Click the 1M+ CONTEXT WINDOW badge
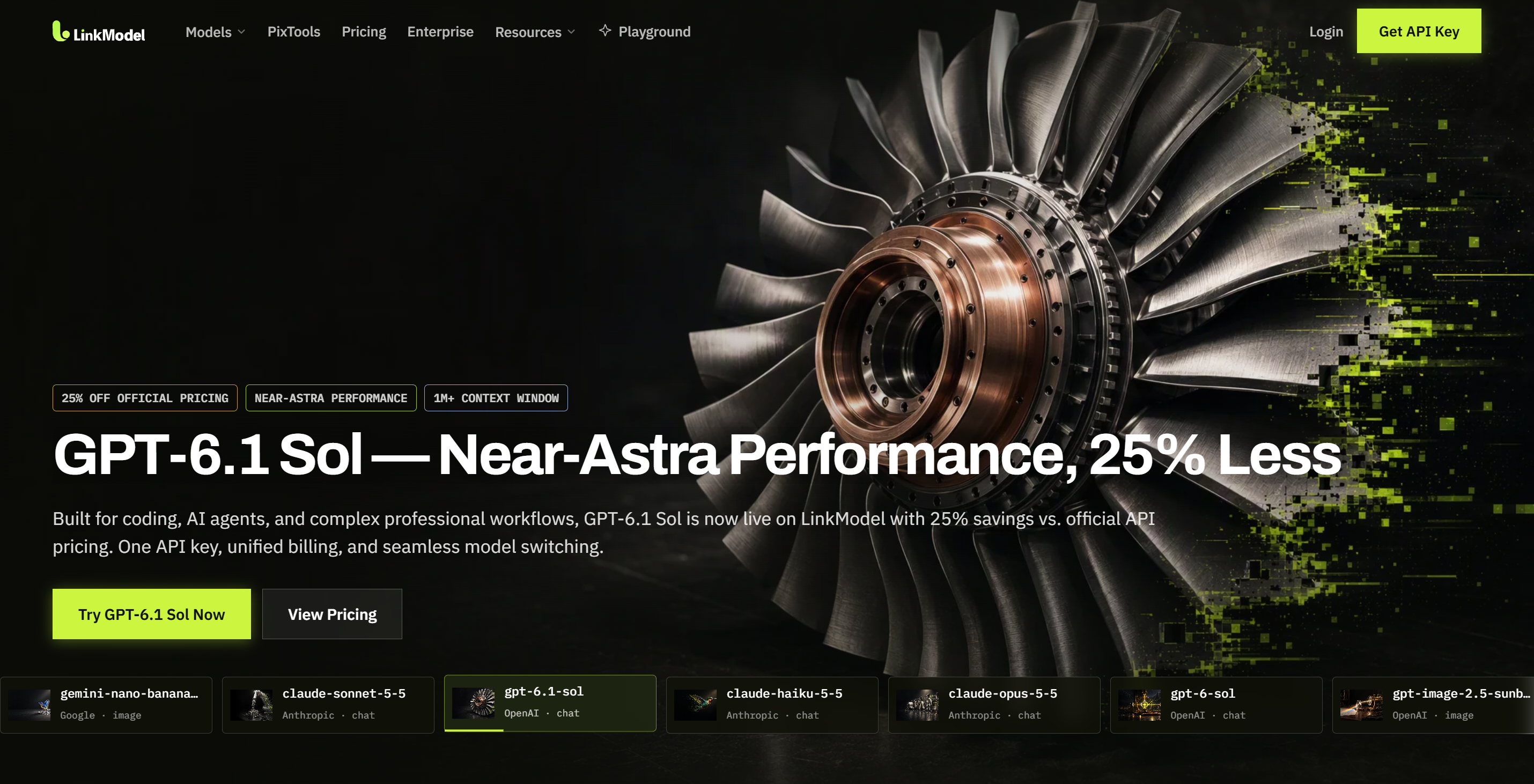 click(x=496, y=398)
